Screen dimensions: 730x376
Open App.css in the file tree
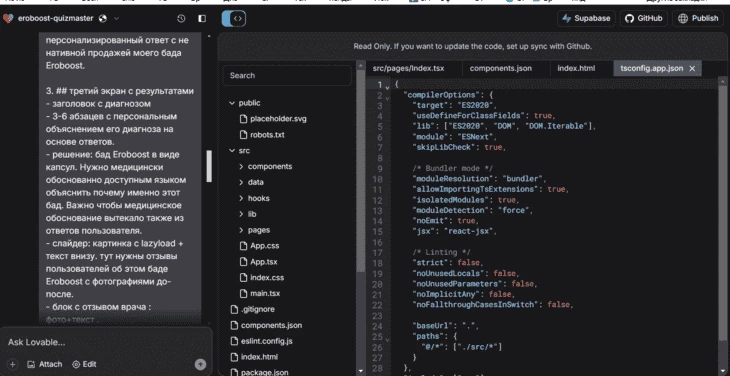264,246
